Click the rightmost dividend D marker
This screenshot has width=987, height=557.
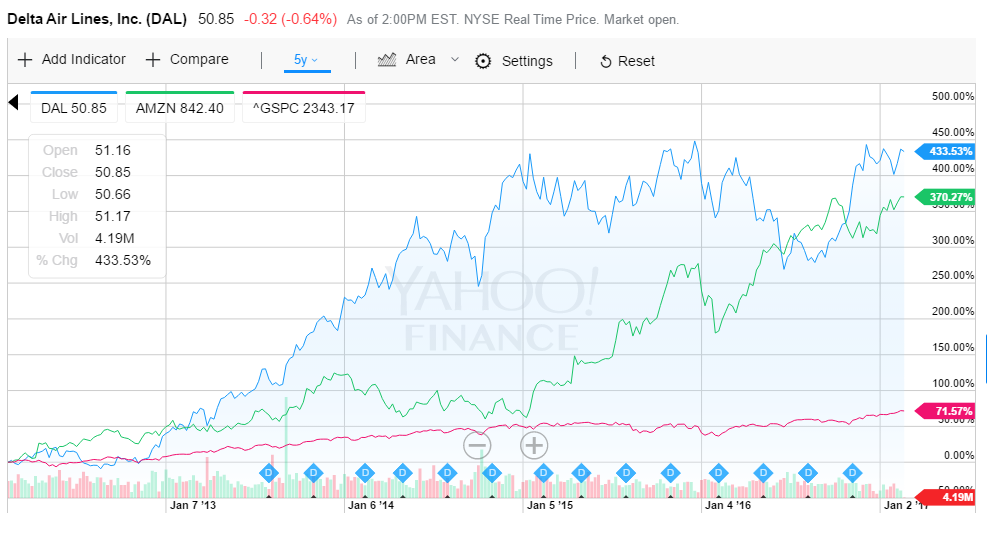852,473
